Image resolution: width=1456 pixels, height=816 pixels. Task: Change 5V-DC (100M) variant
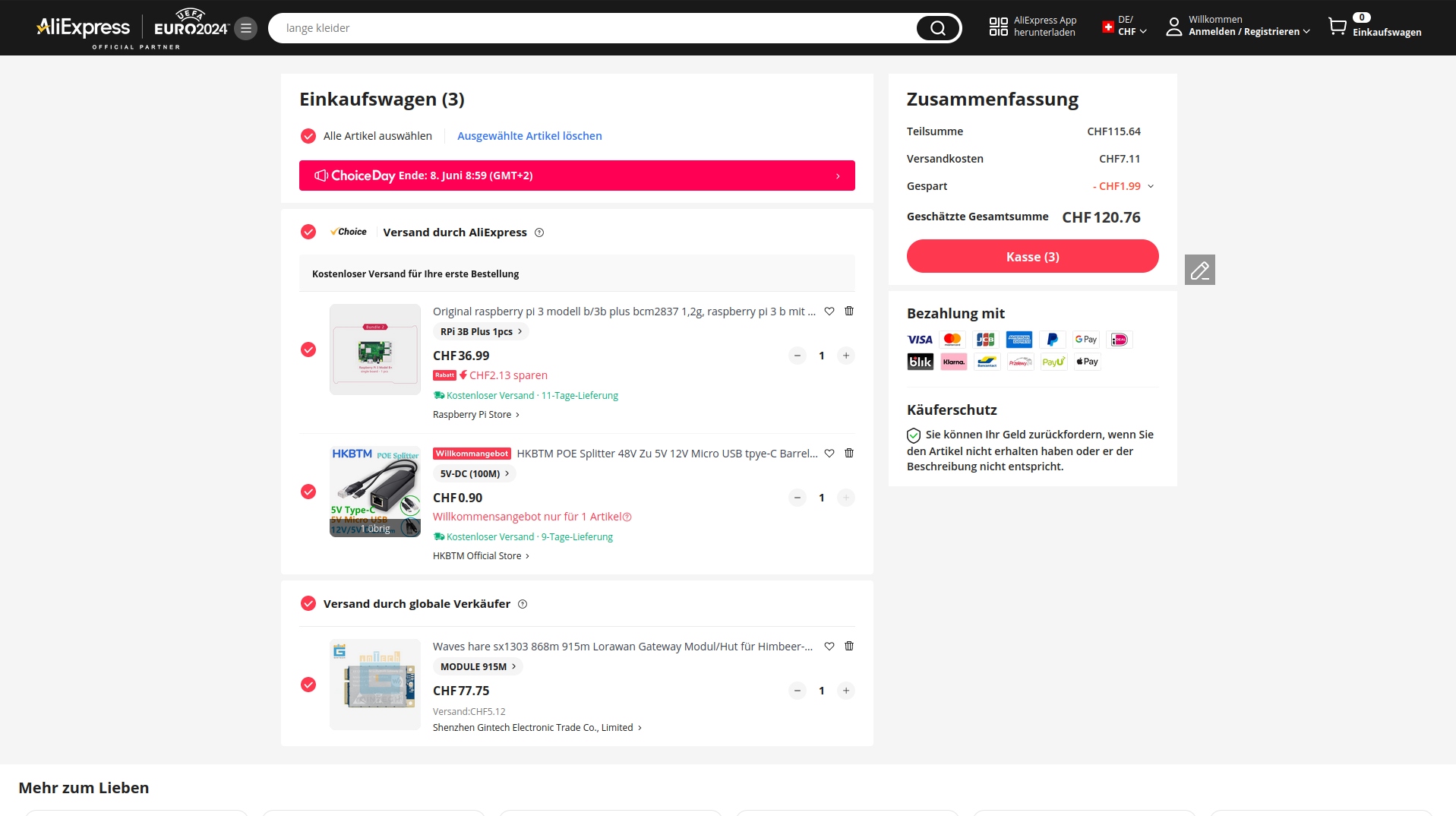[475, 473]
